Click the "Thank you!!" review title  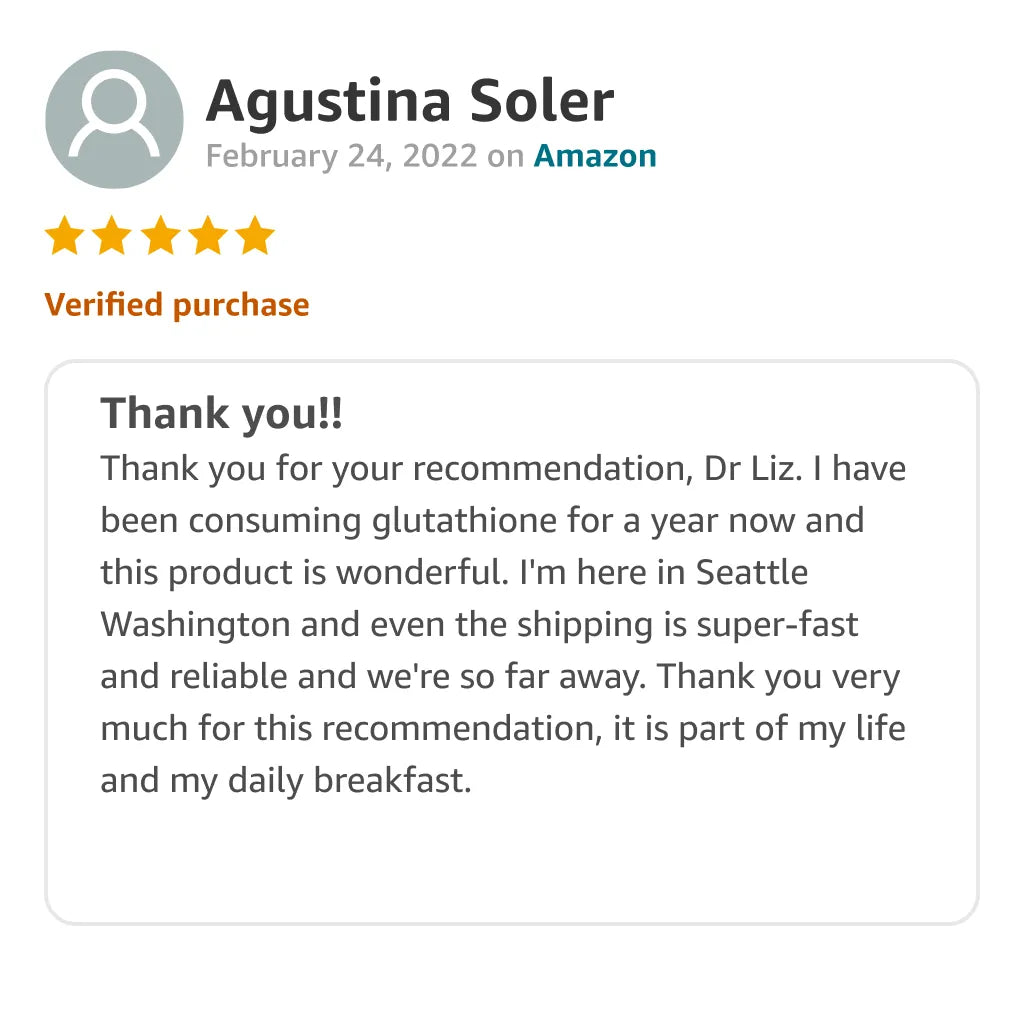coord(221,413)
